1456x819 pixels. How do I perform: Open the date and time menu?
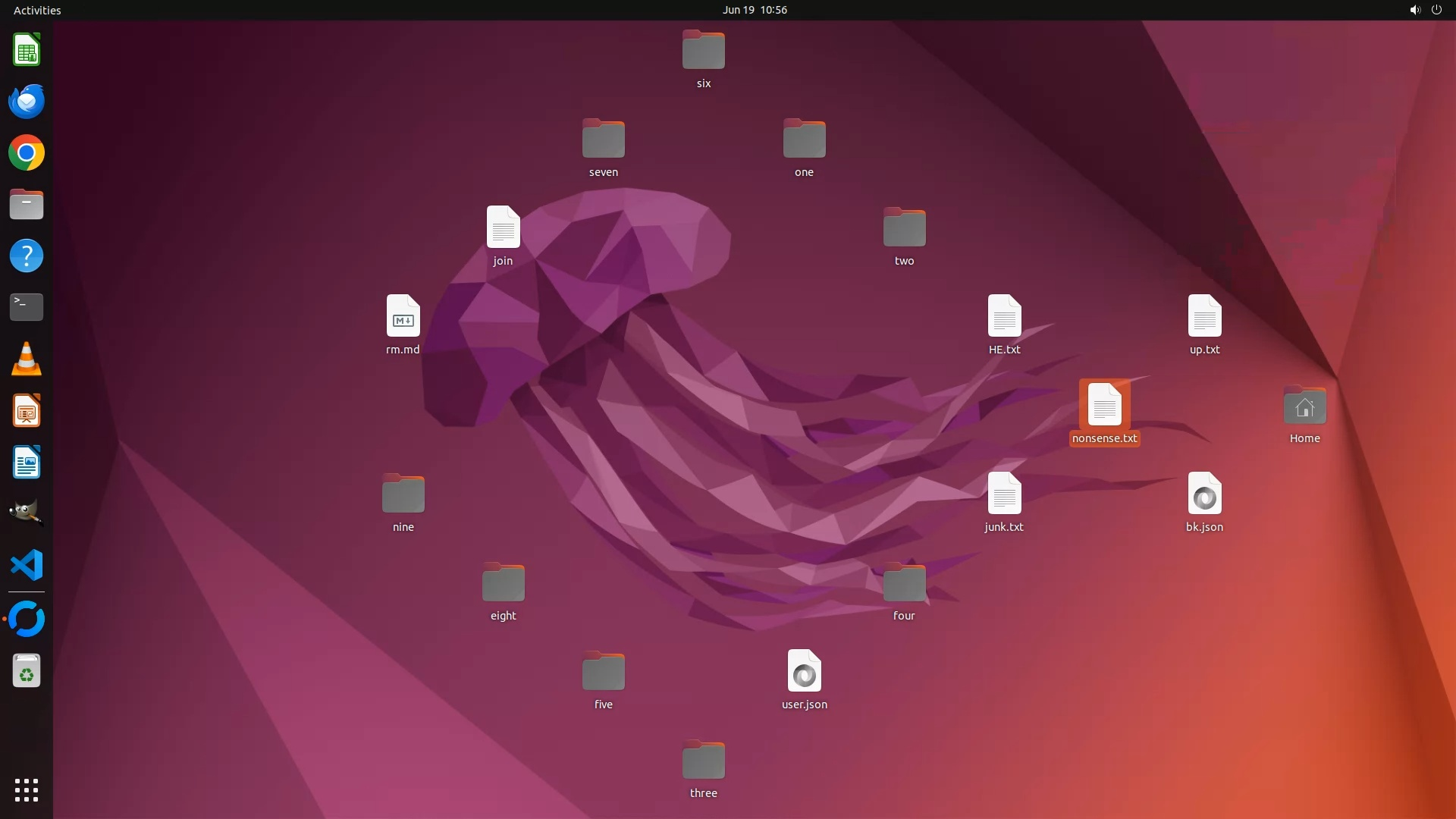(x=754, y=10)
